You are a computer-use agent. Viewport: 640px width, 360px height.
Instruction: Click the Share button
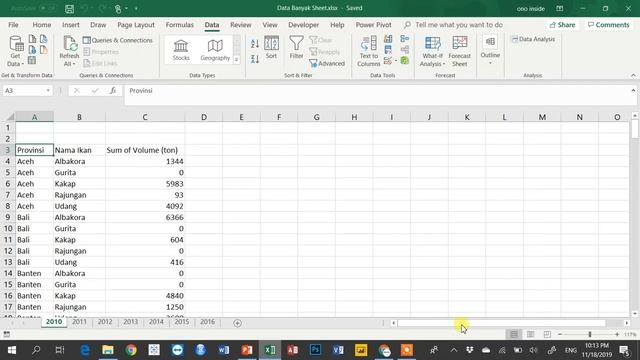[x=562, y=25]
